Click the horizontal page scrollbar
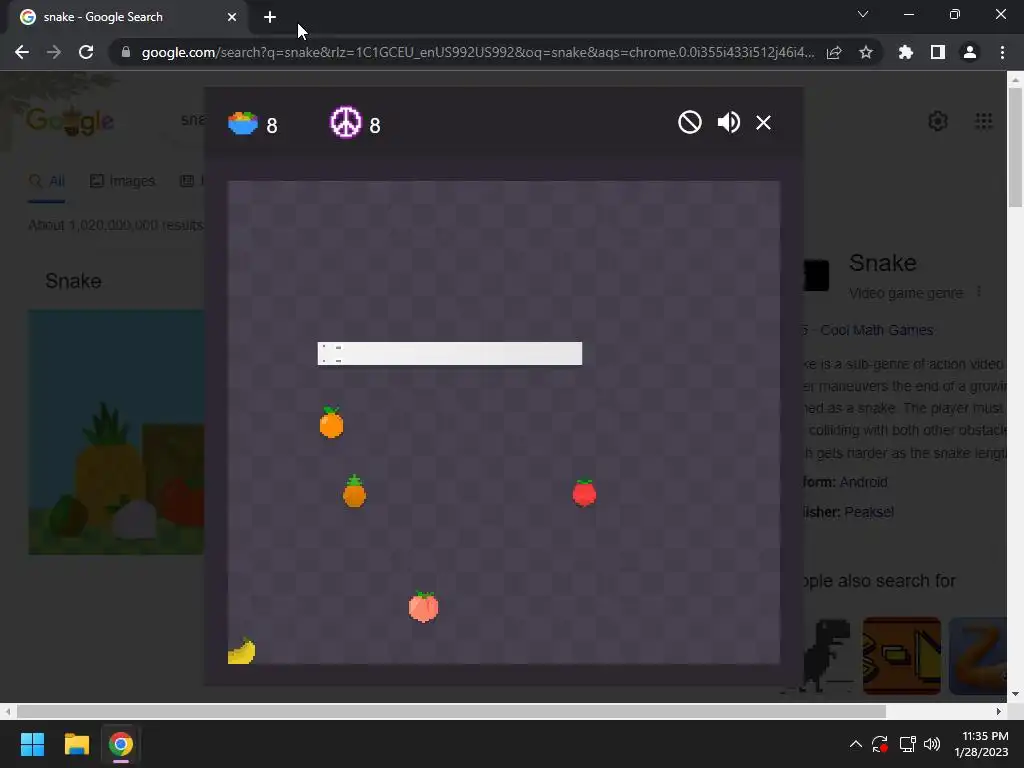Viewport: 1024px width, 768px height. (451, 711)
